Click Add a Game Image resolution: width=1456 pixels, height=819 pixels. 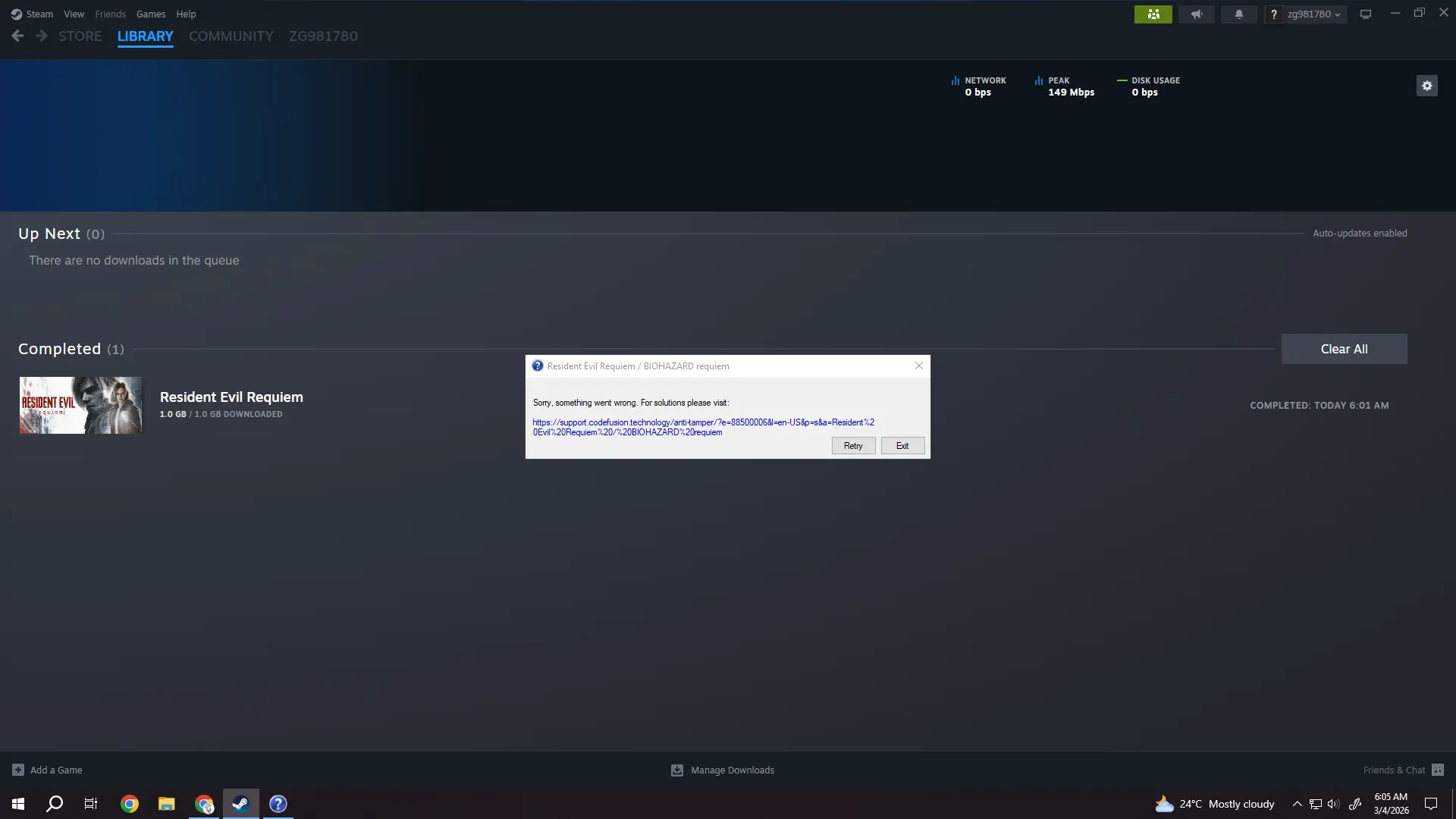(x=47, y=770)
